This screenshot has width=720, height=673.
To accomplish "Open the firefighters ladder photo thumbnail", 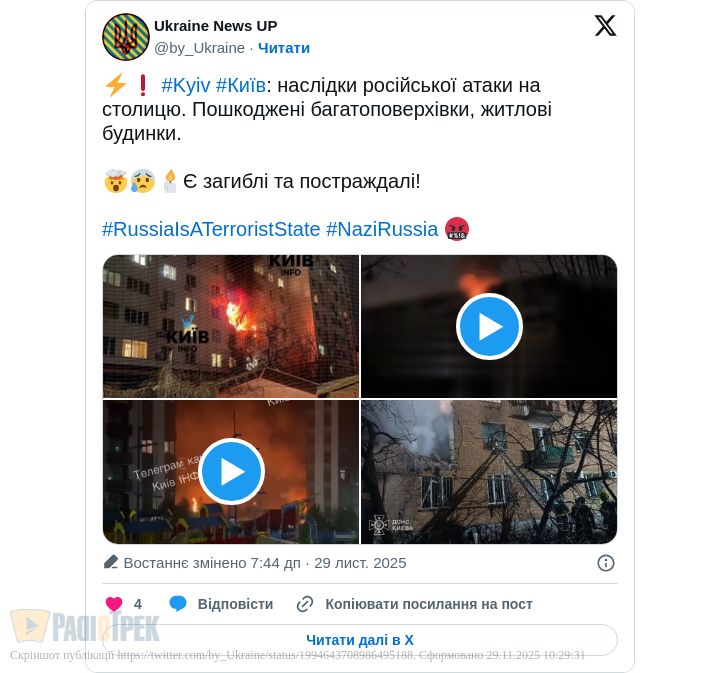I will point(489,472).
